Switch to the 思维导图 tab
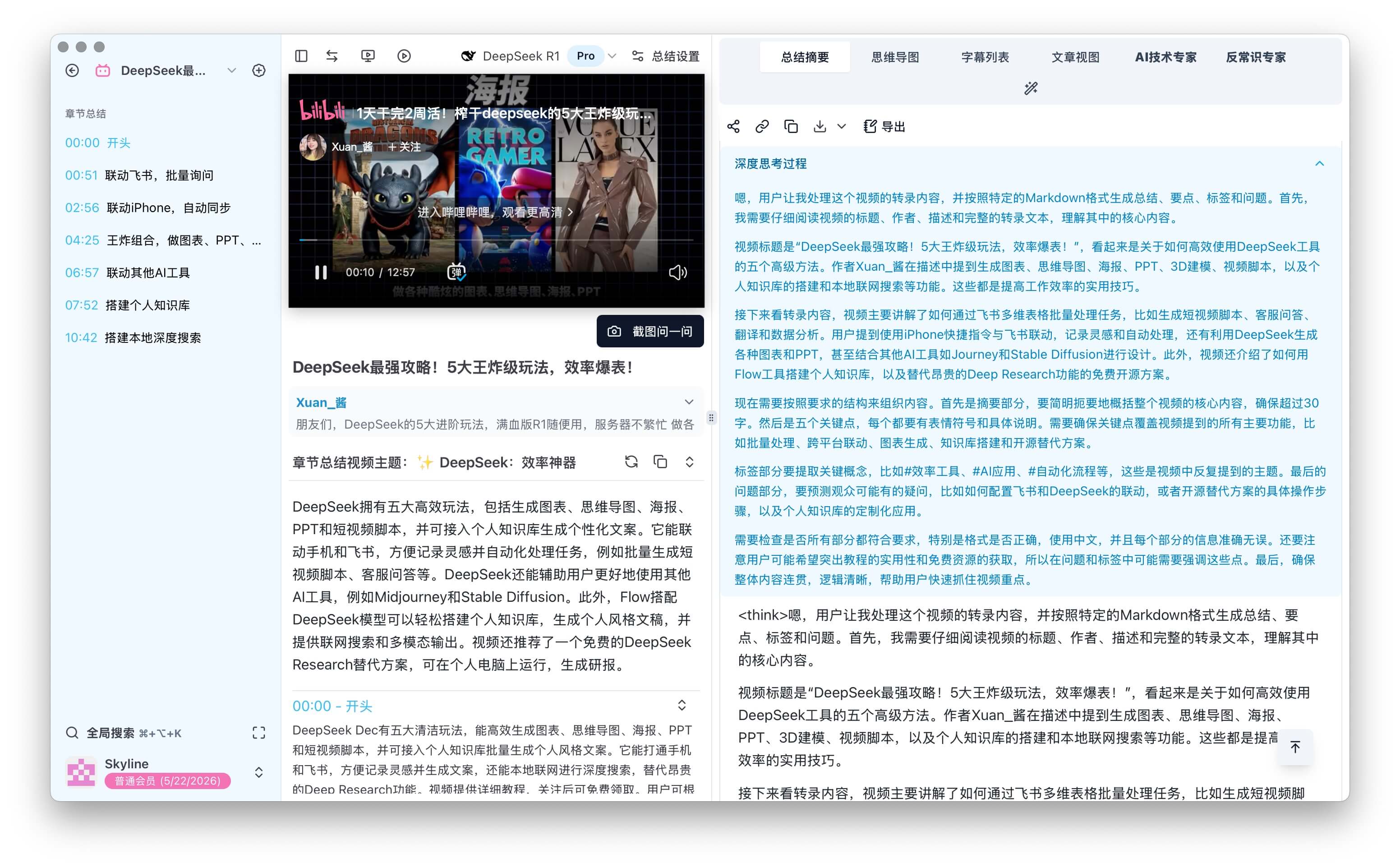1400x868 pixels. click(894, 57)
